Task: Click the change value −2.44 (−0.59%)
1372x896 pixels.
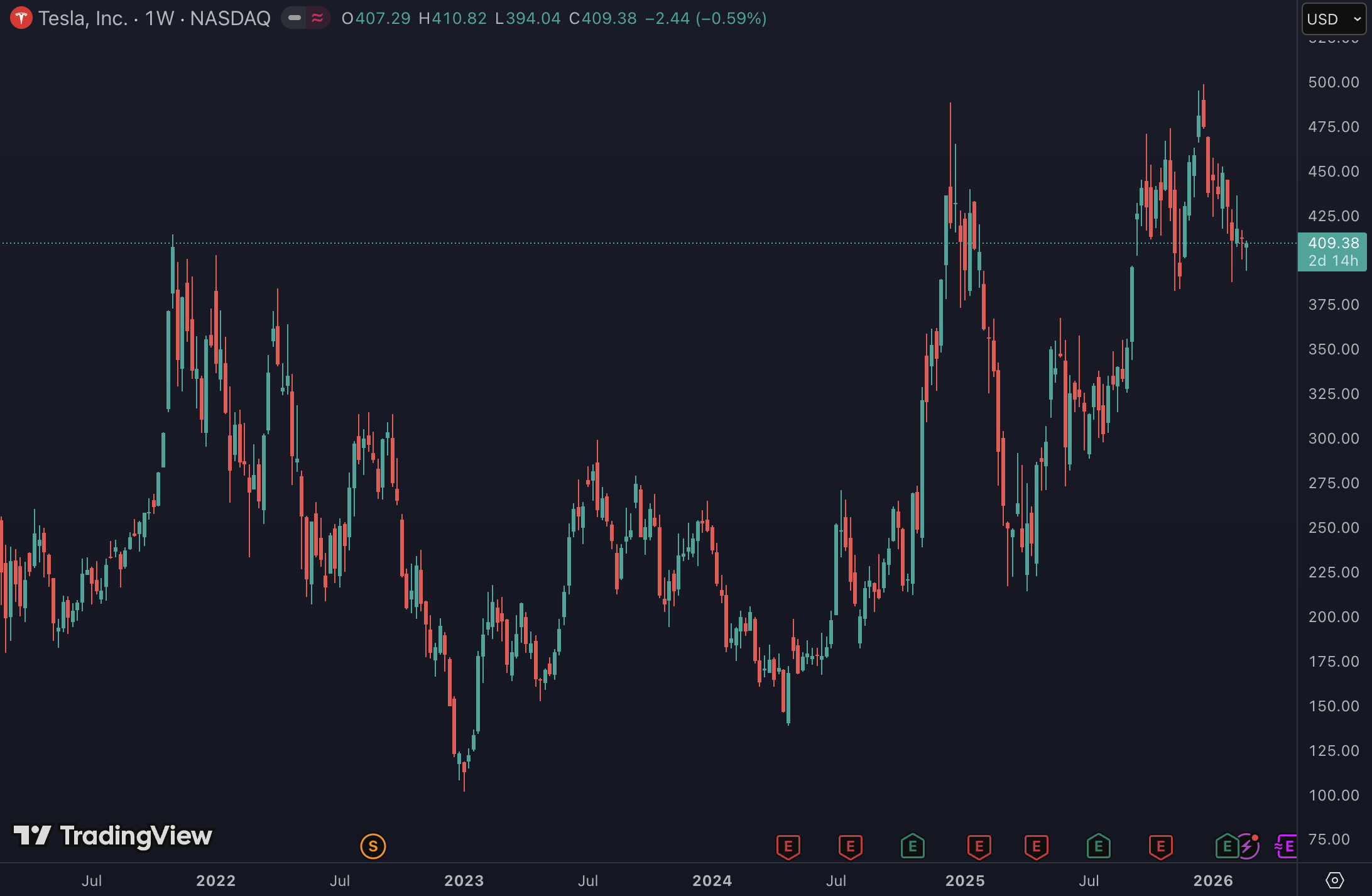Action: click(x=706, y=18)
